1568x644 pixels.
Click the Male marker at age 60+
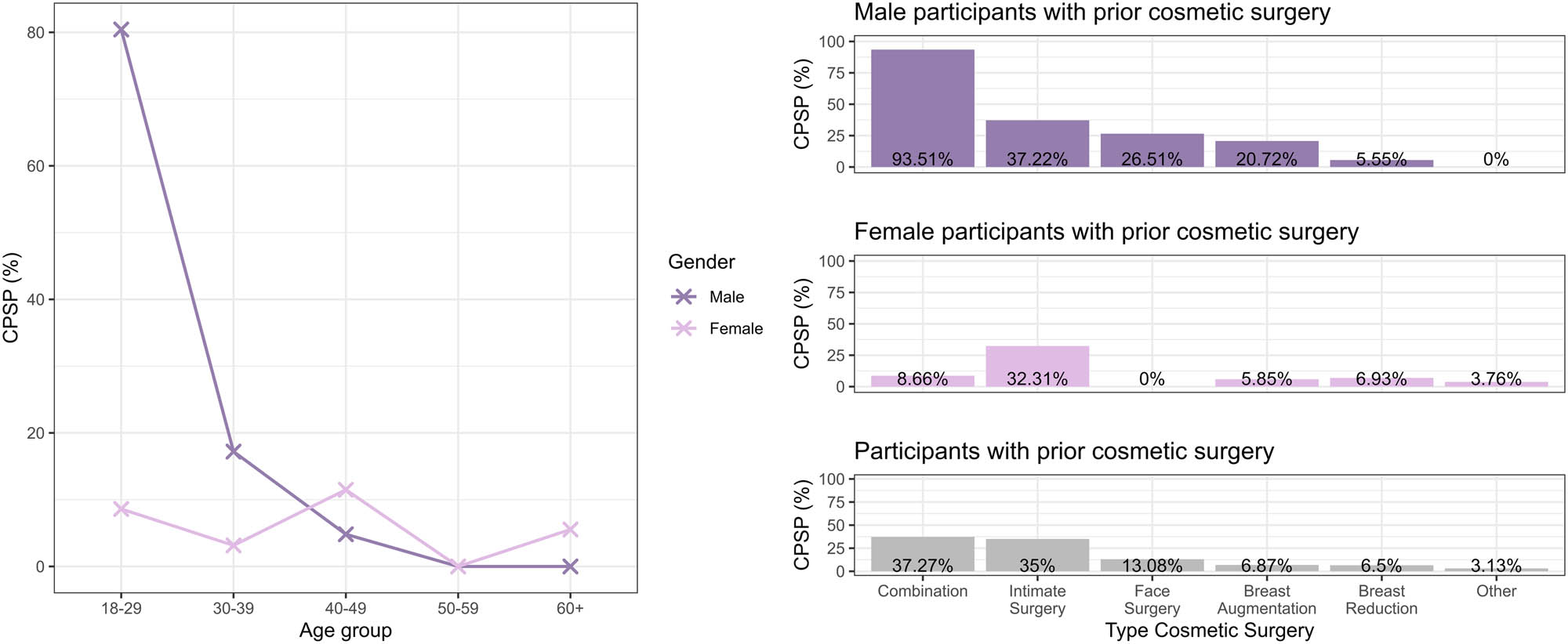pyautogui.click(x=570, y=566)
